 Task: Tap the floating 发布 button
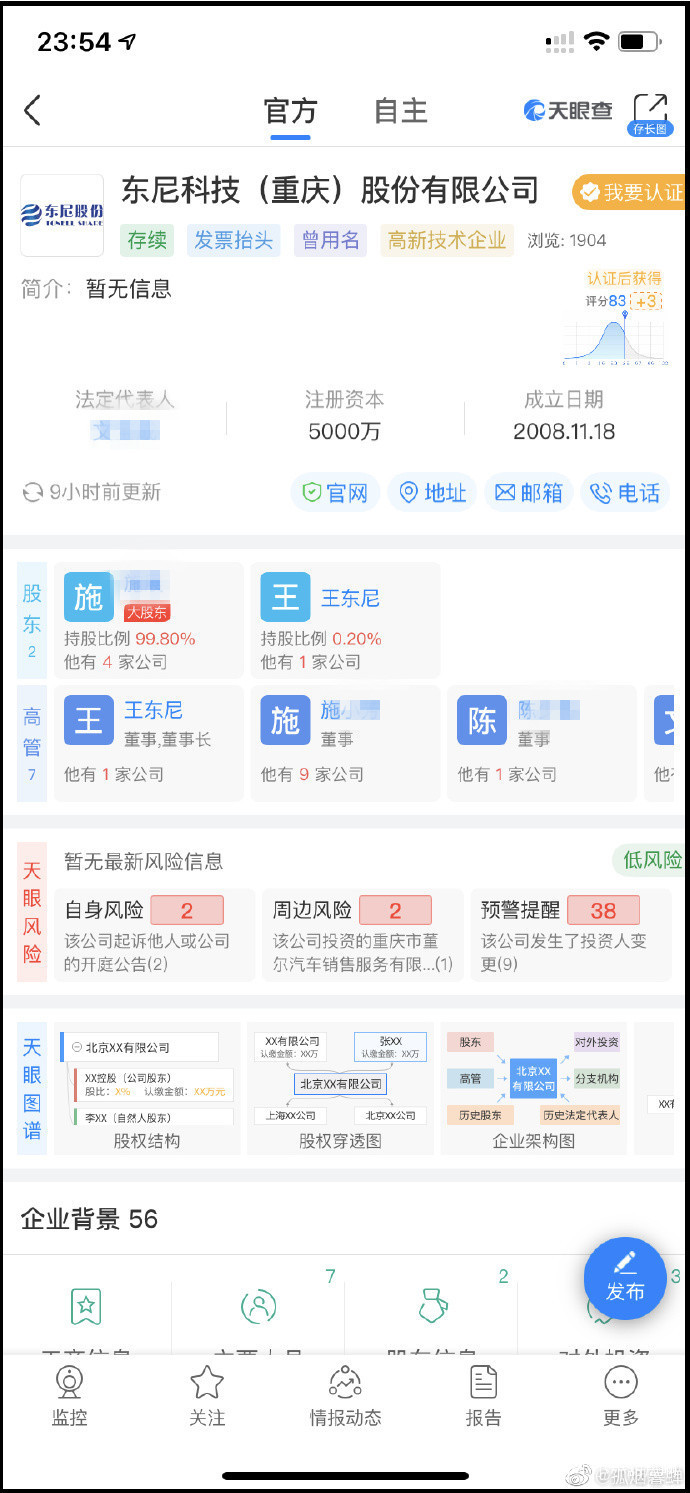pos(625,1279)
